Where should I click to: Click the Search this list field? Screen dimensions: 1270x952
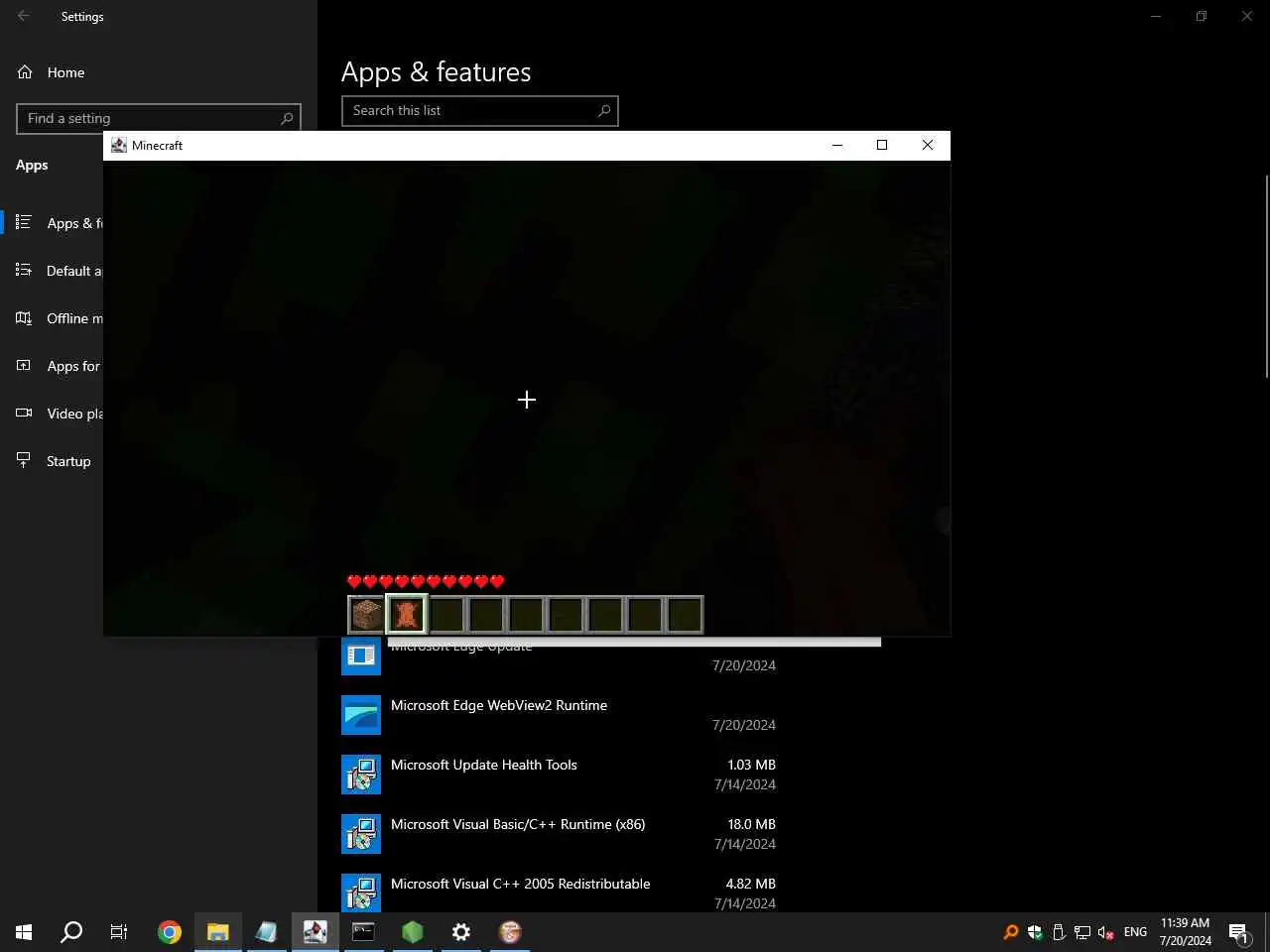point(479,111)
